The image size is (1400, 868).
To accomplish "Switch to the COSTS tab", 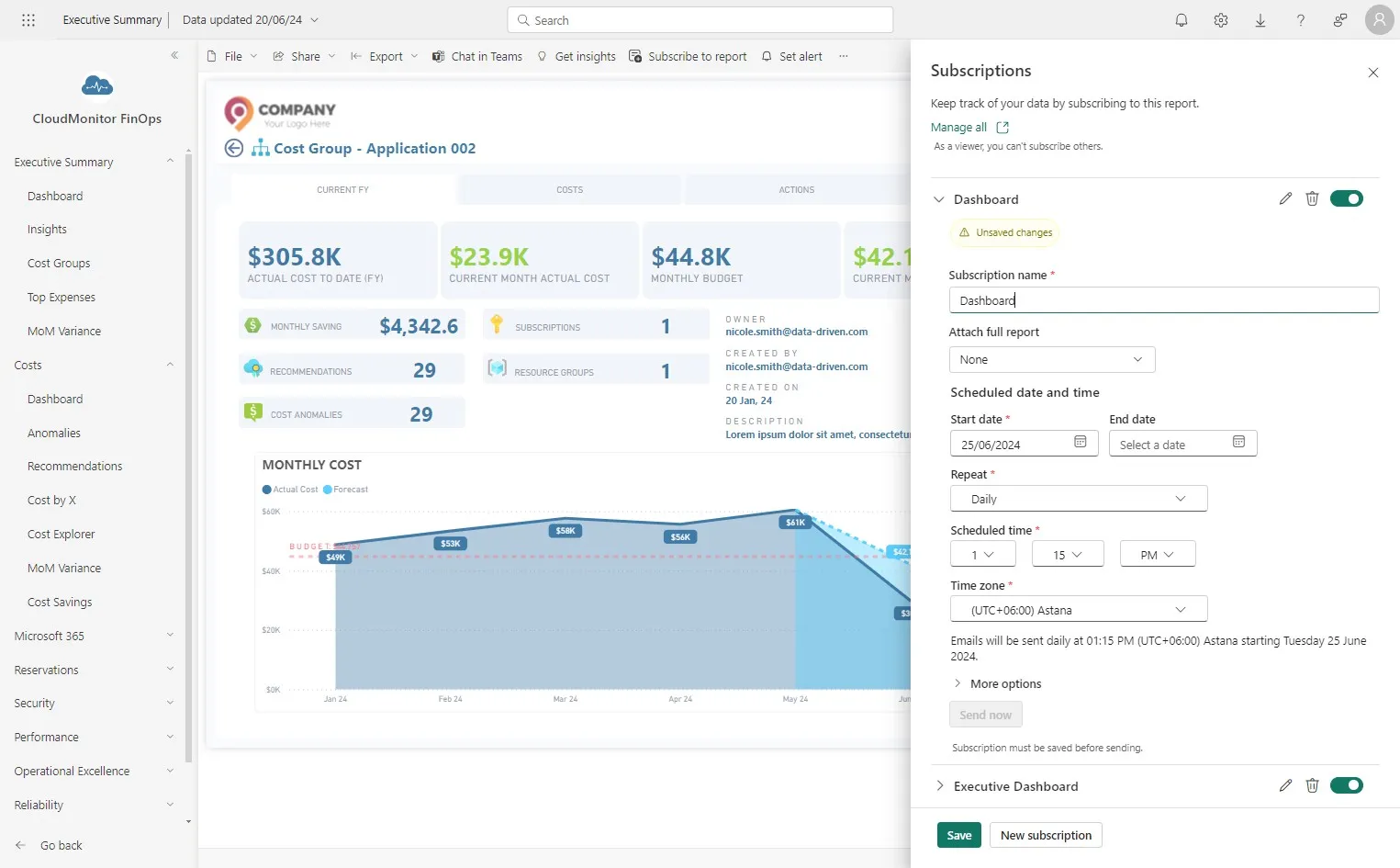I will point(569,189).
